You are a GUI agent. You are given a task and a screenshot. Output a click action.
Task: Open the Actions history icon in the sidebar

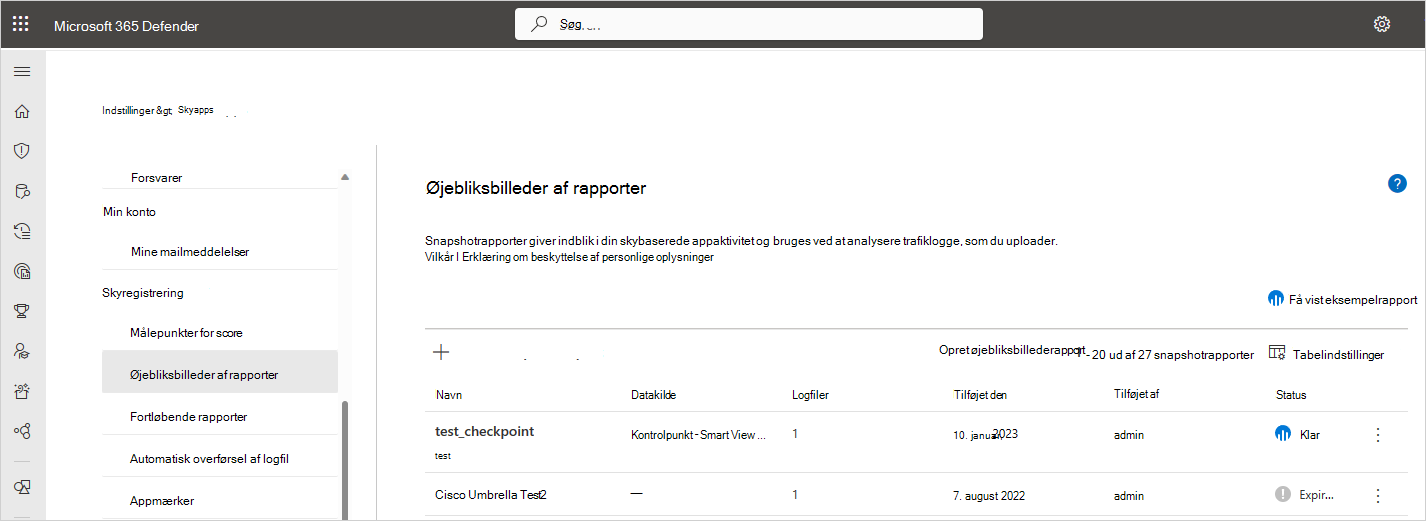(x=21, y=231)
